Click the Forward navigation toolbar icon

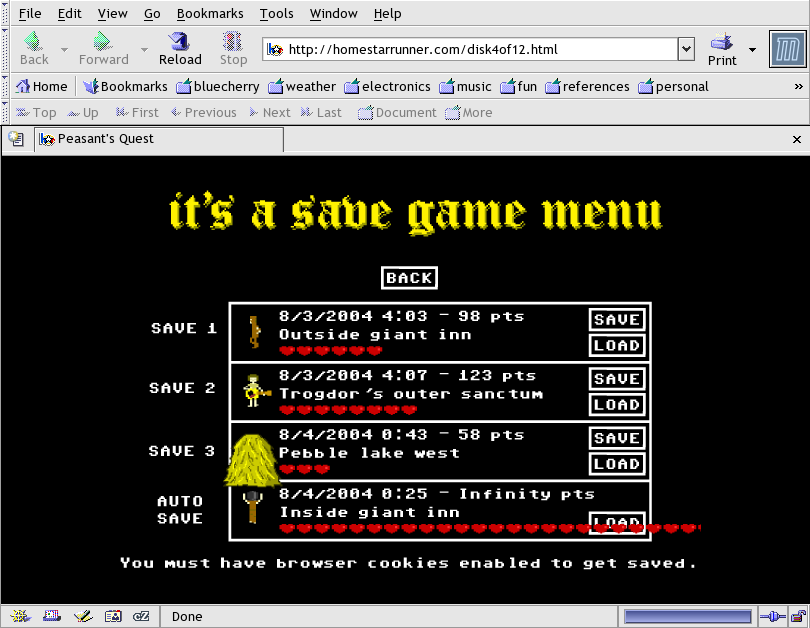[x=103, y=49]
